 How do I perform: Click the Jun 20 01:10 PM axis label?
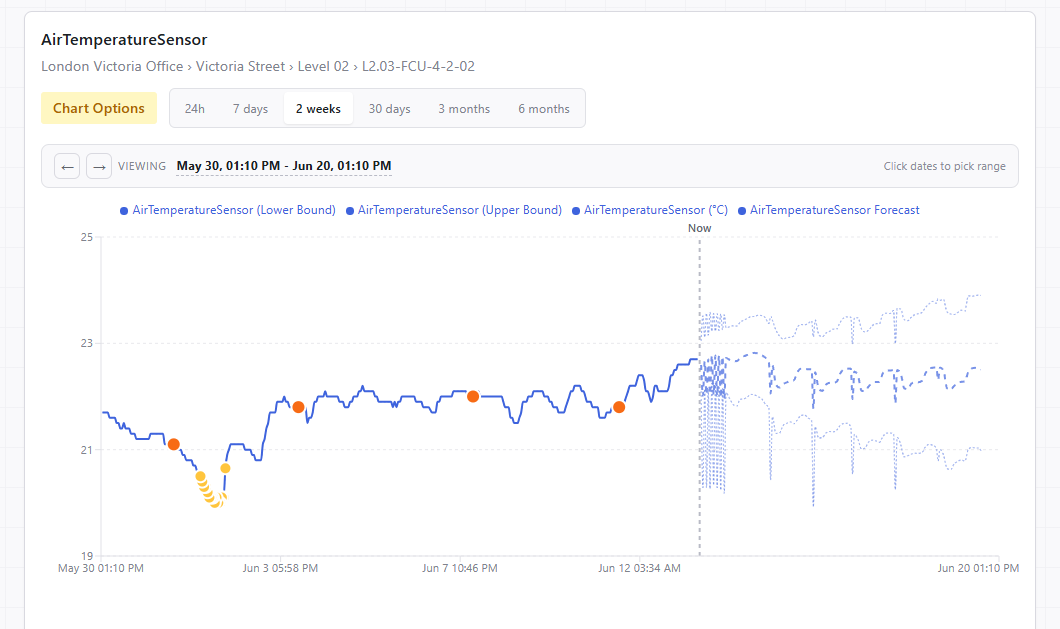pos(978,568)
